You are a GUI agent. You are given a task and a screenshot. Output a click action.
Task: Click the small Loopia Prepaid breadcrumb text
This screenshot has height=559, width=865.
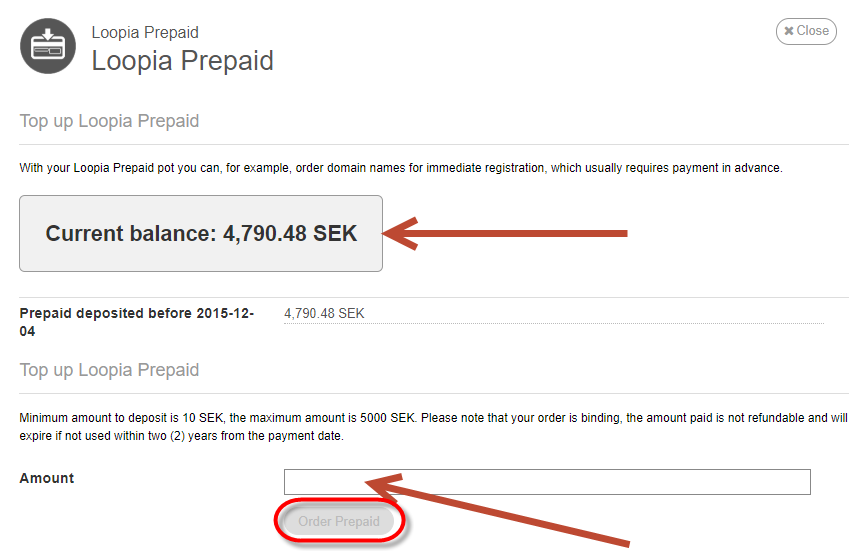click(x=145, y=33)
